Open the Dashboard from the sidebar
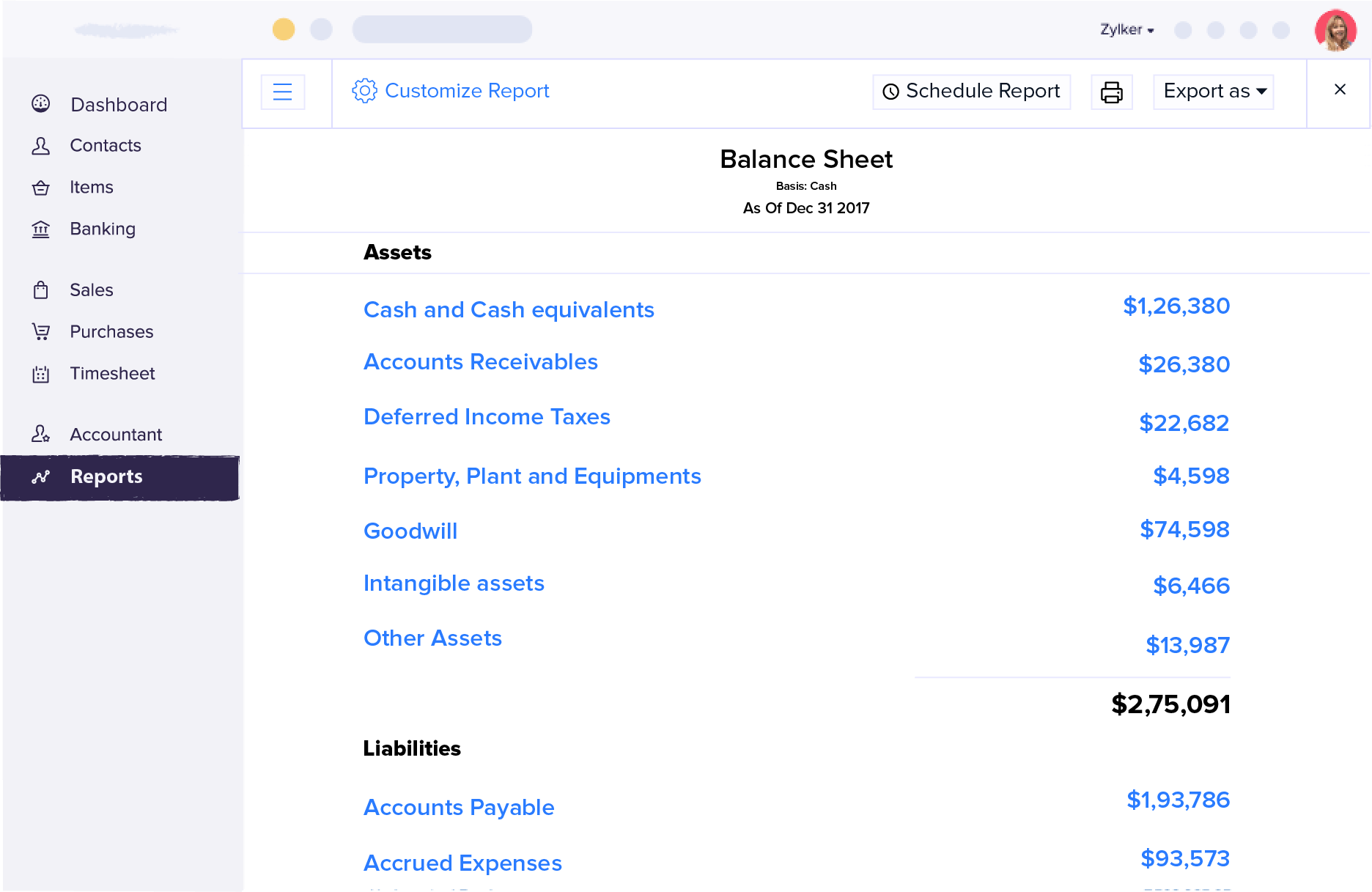This screenshot has height=892, width=1372. tap(42, 104)
